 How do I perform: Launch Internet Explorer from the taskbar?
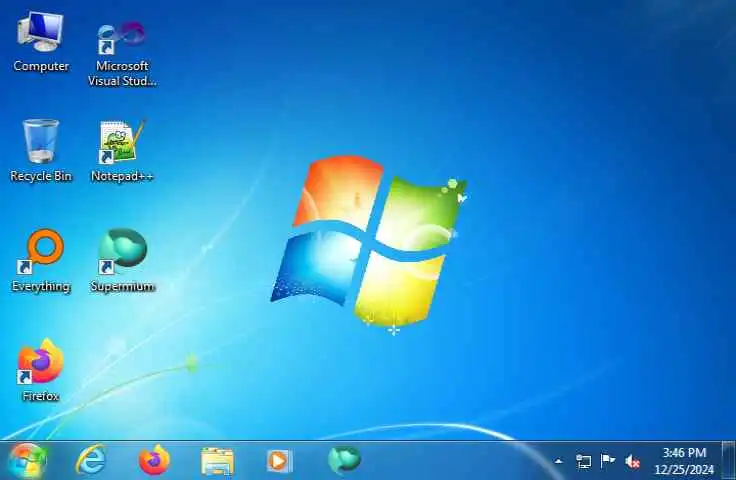91,461
